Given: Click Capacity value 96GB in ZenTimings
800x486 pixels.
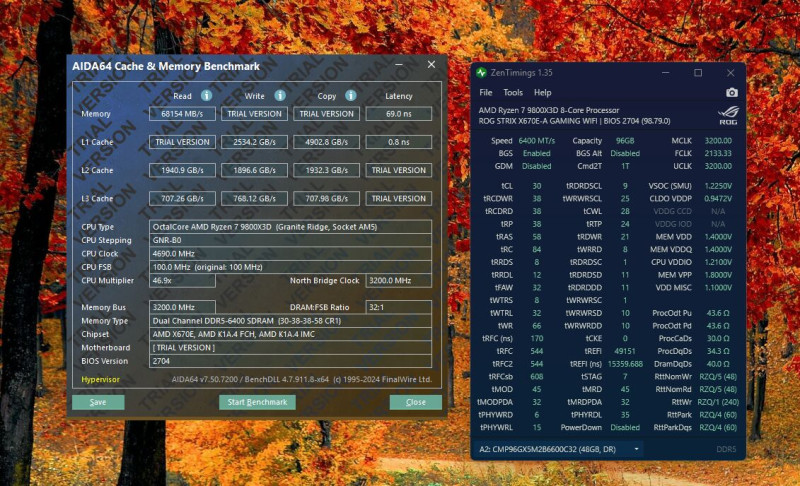Looking at the screenshot, I should click(625, 141).
